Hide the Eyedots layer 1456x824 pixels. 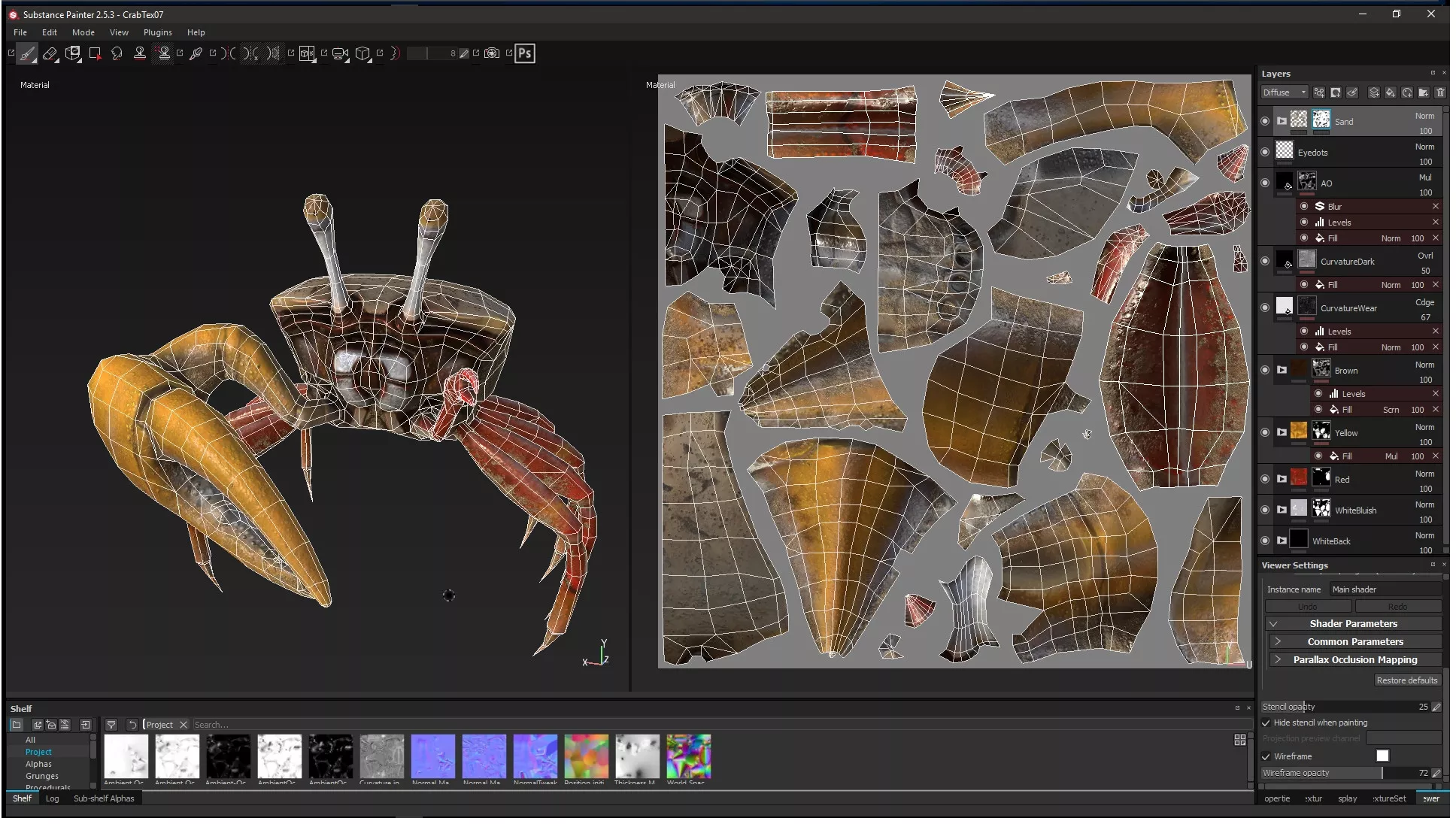pos(1265,152)
